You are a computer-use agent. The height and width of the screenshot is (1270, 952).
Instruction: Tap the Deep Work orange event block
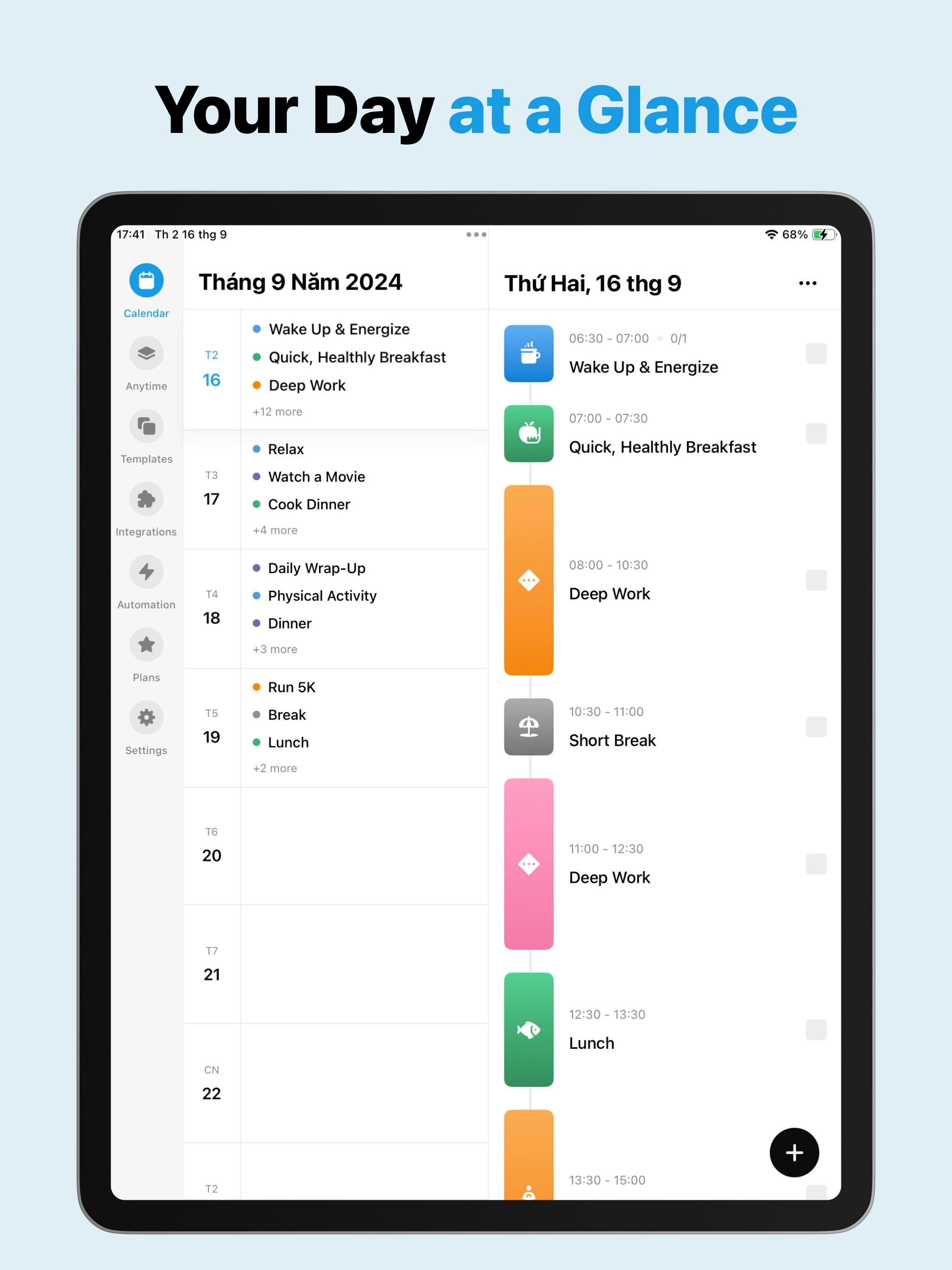[528, 580]
